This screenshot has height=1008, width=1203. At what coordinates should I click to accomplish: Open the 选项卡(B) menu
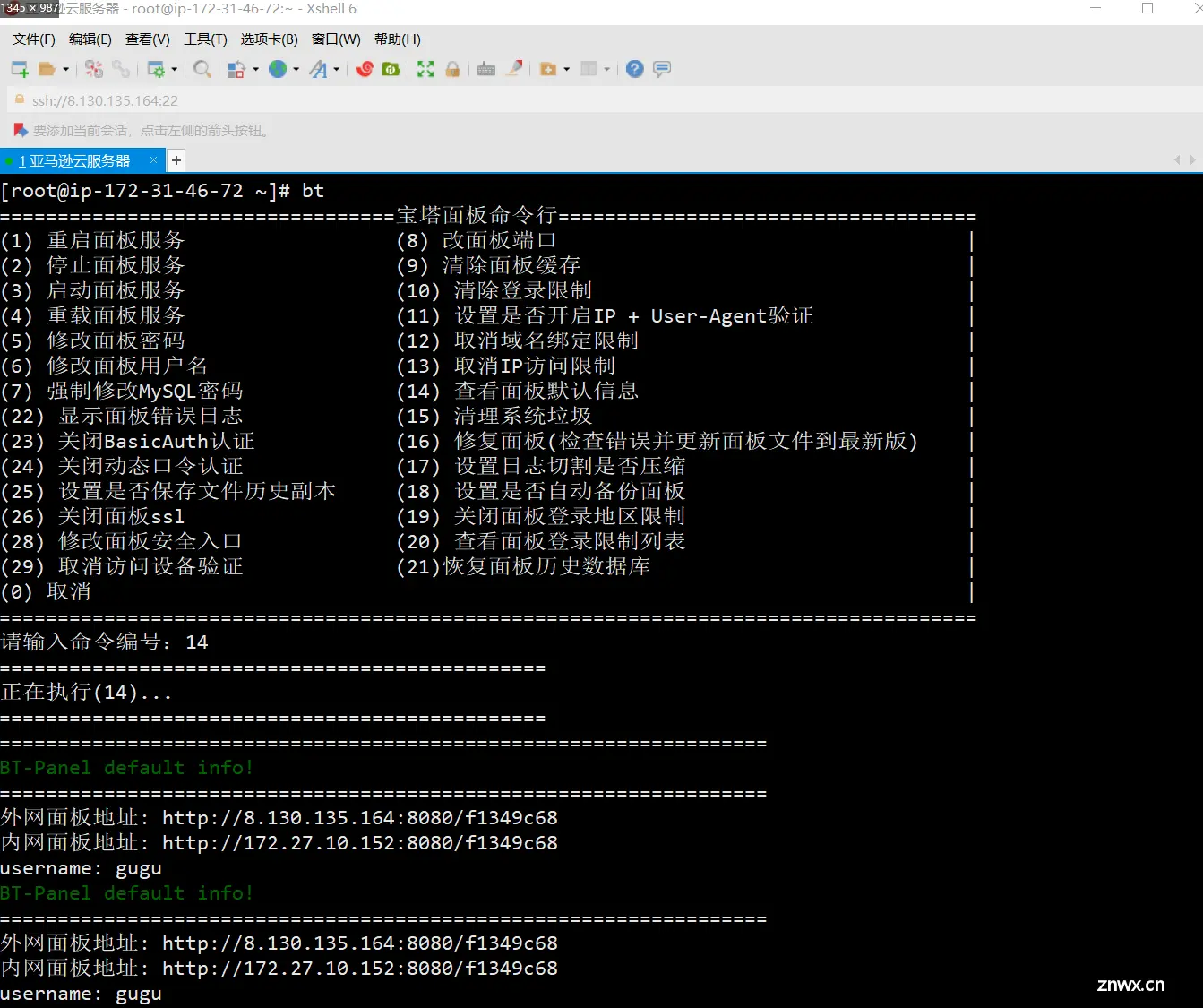pyautogui.click(x=269, y=39)
